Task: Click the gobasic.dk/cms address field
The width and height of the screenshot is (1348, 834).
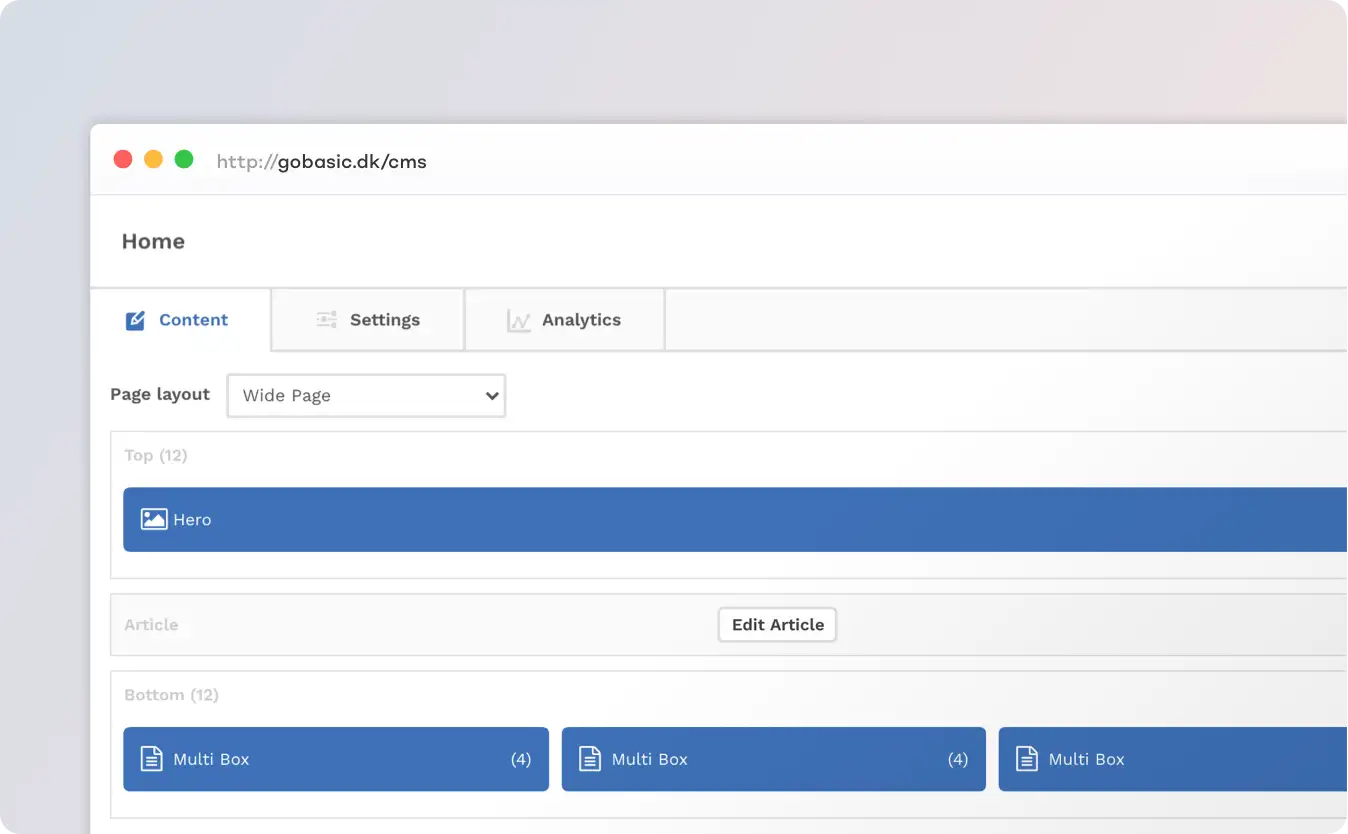Action: tap(322, 161)
